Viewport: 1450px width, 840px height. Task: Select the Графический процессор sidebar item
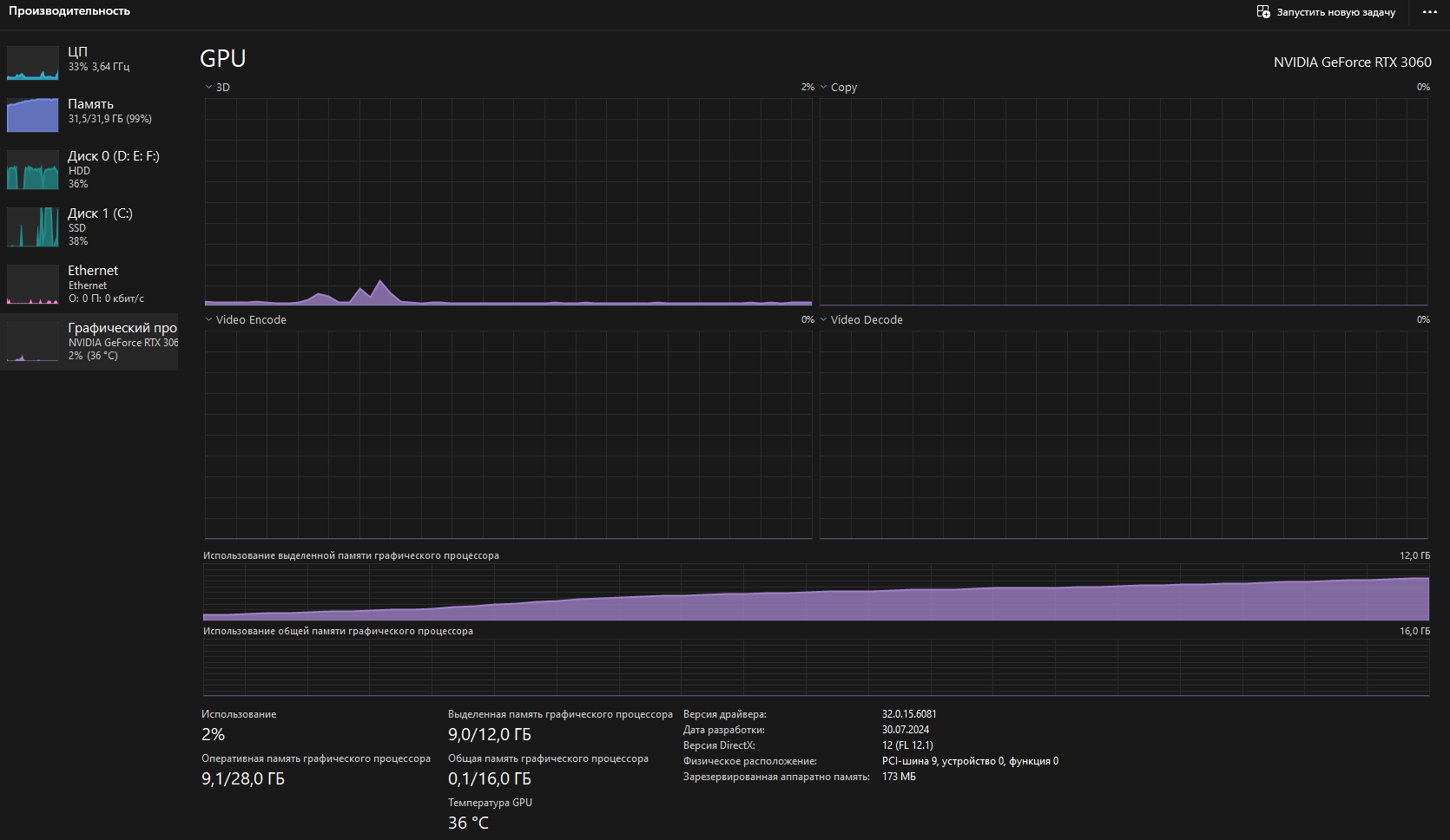89,342
